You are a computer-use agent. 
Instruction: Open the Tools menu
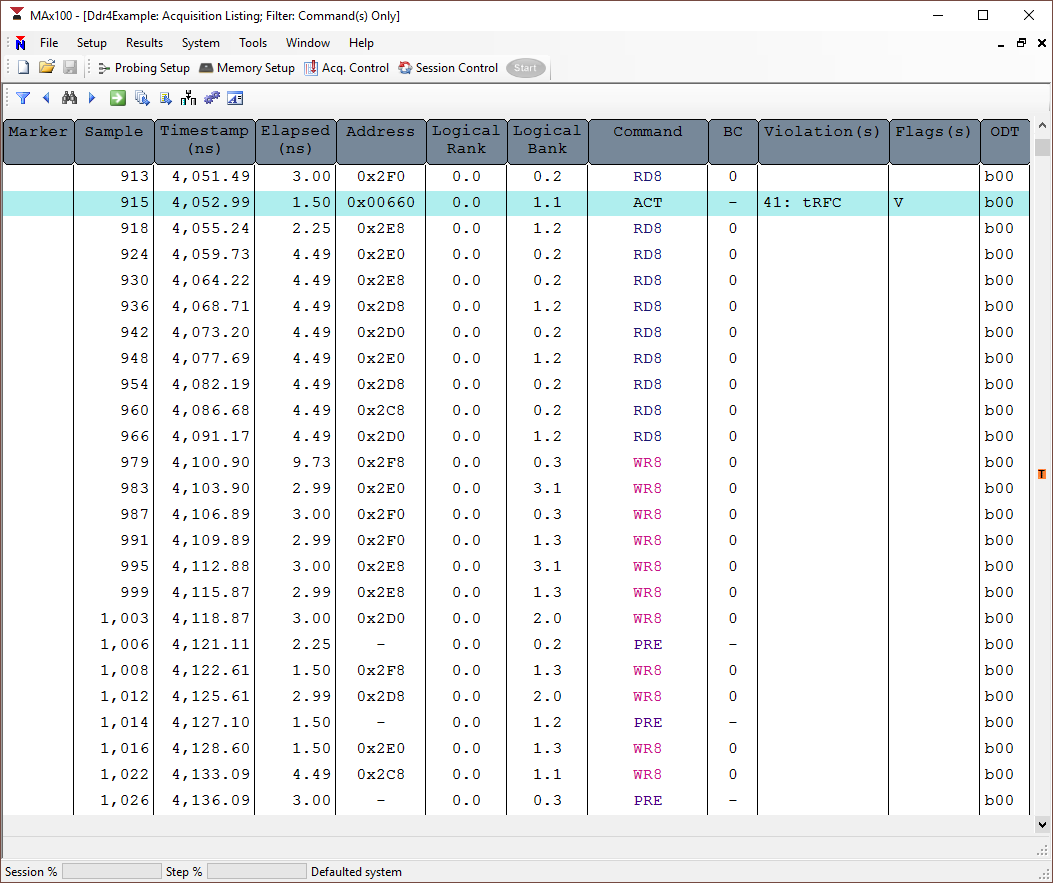(253, 43)
